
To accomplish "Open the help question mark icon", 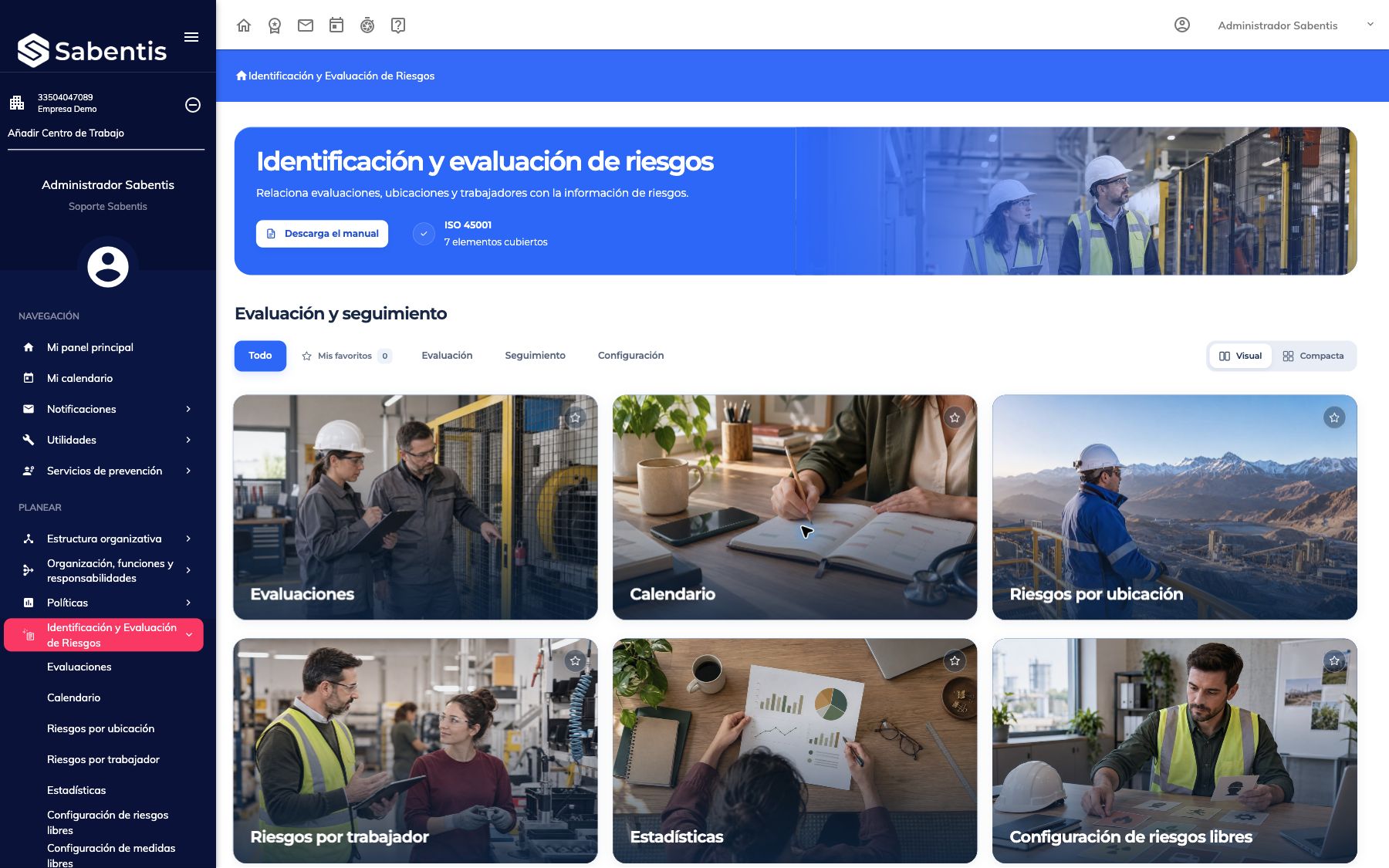I will pos(398,25).
